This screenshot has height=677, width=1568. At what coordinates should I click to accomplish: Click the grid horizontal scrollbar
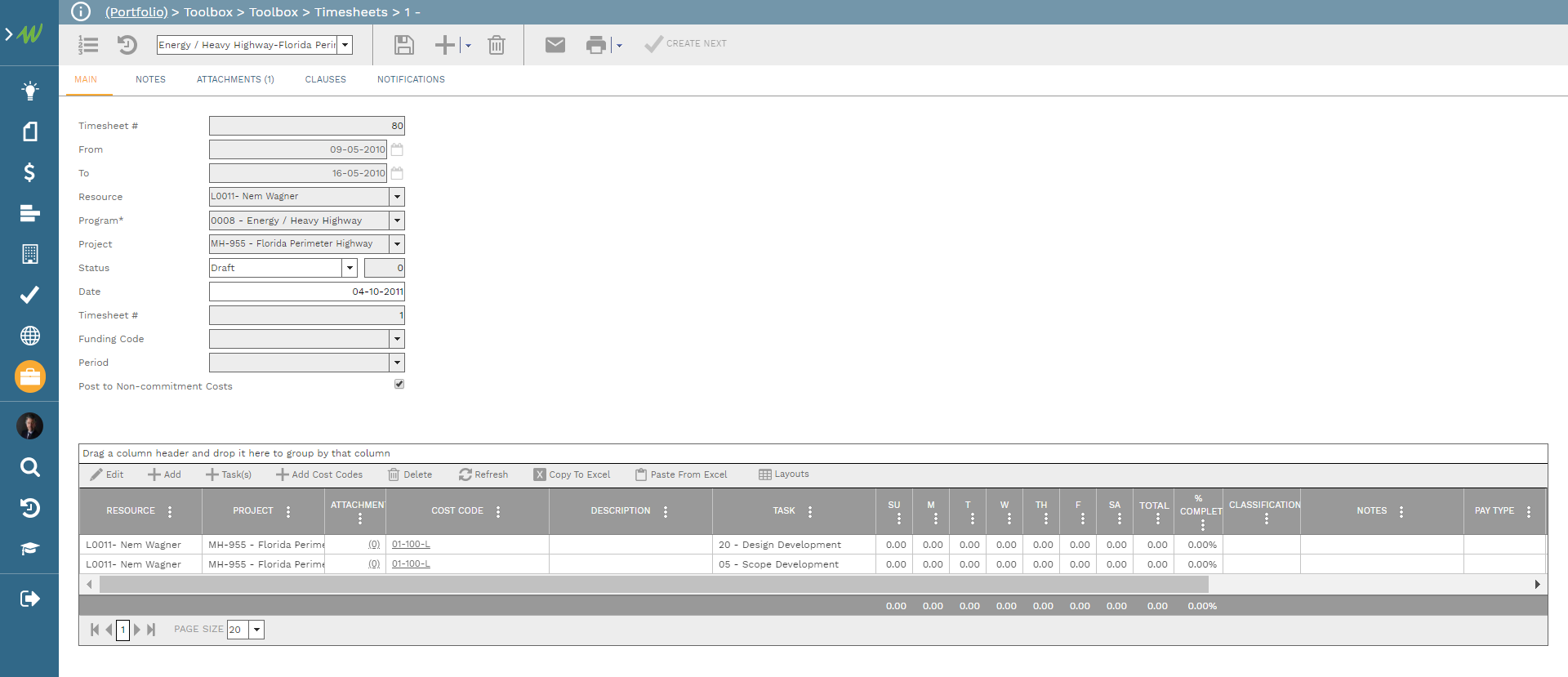653,585
